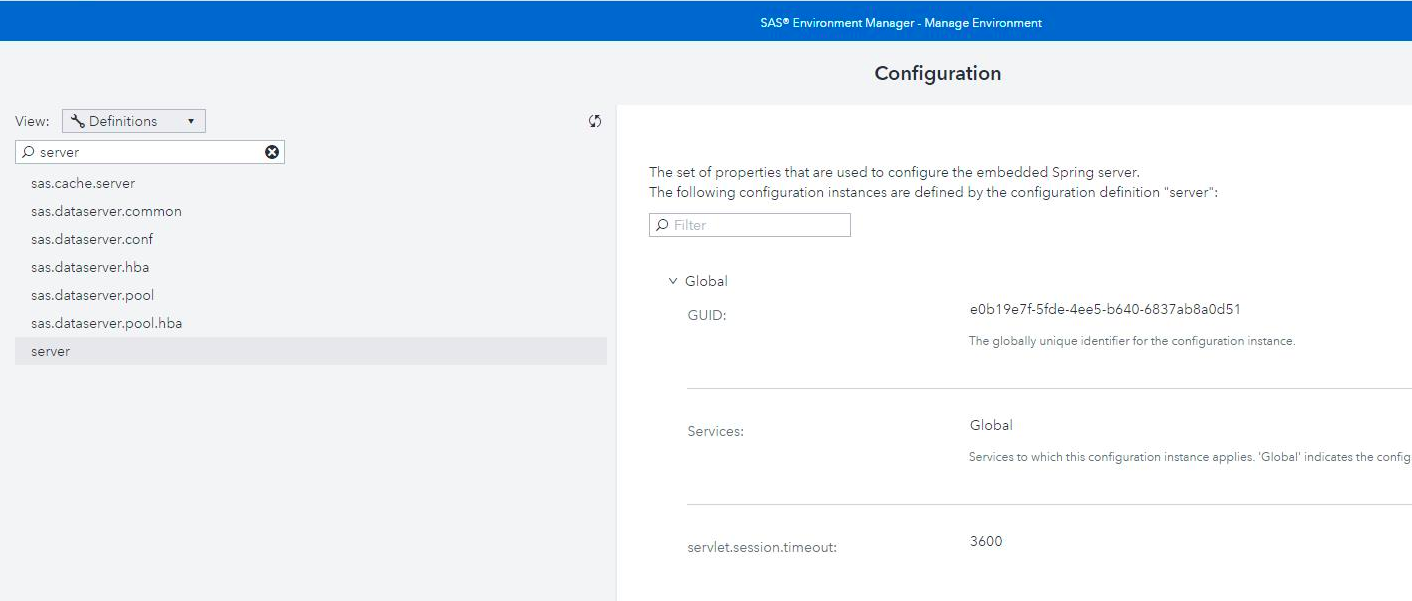Clear the search text with the X icon
Viewport: 1412px width, 601px height.
pyautogui.click(x=272, y=152)
